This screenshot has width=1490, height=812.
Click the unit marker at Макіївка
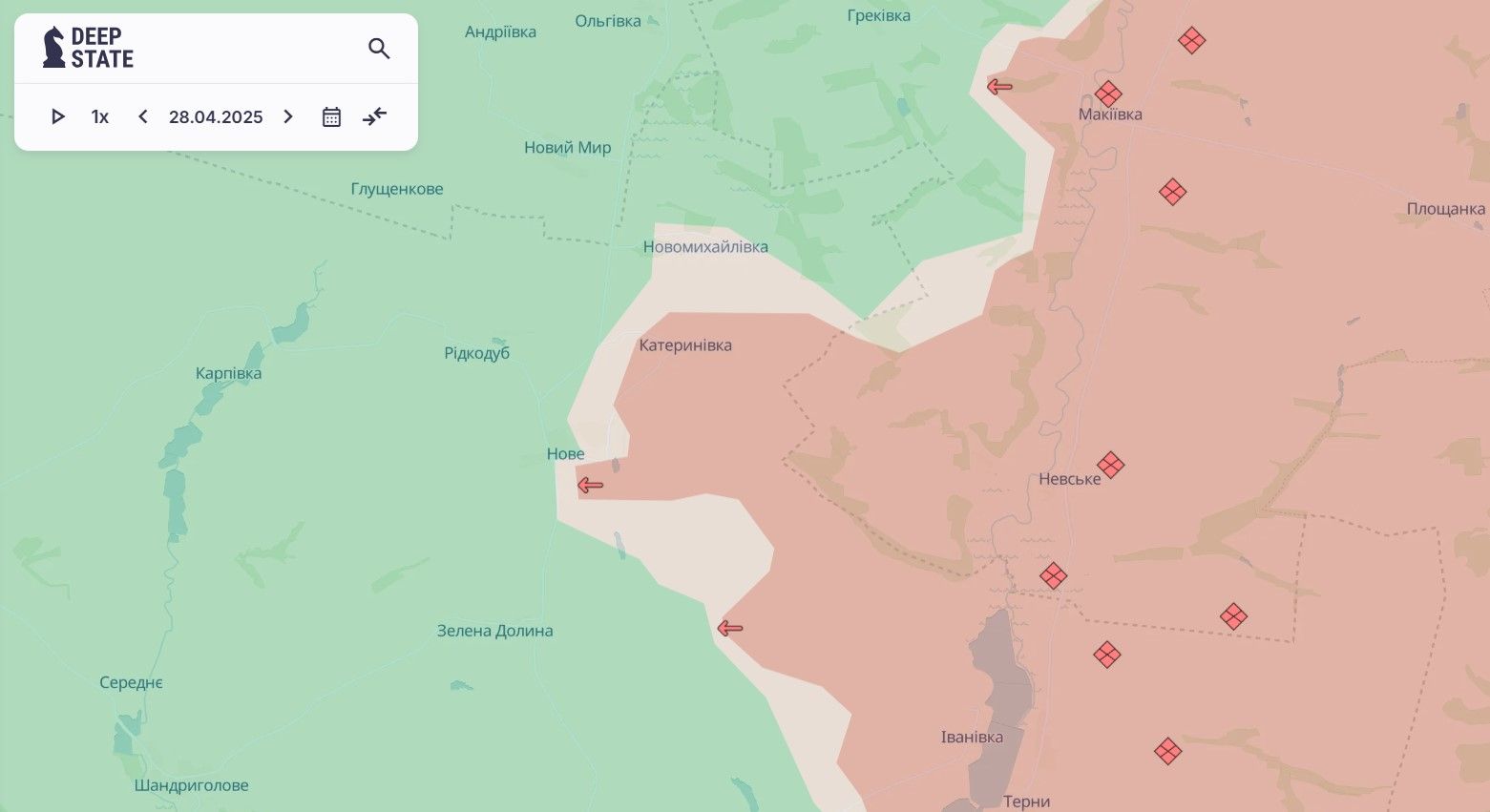(1107, 94)
